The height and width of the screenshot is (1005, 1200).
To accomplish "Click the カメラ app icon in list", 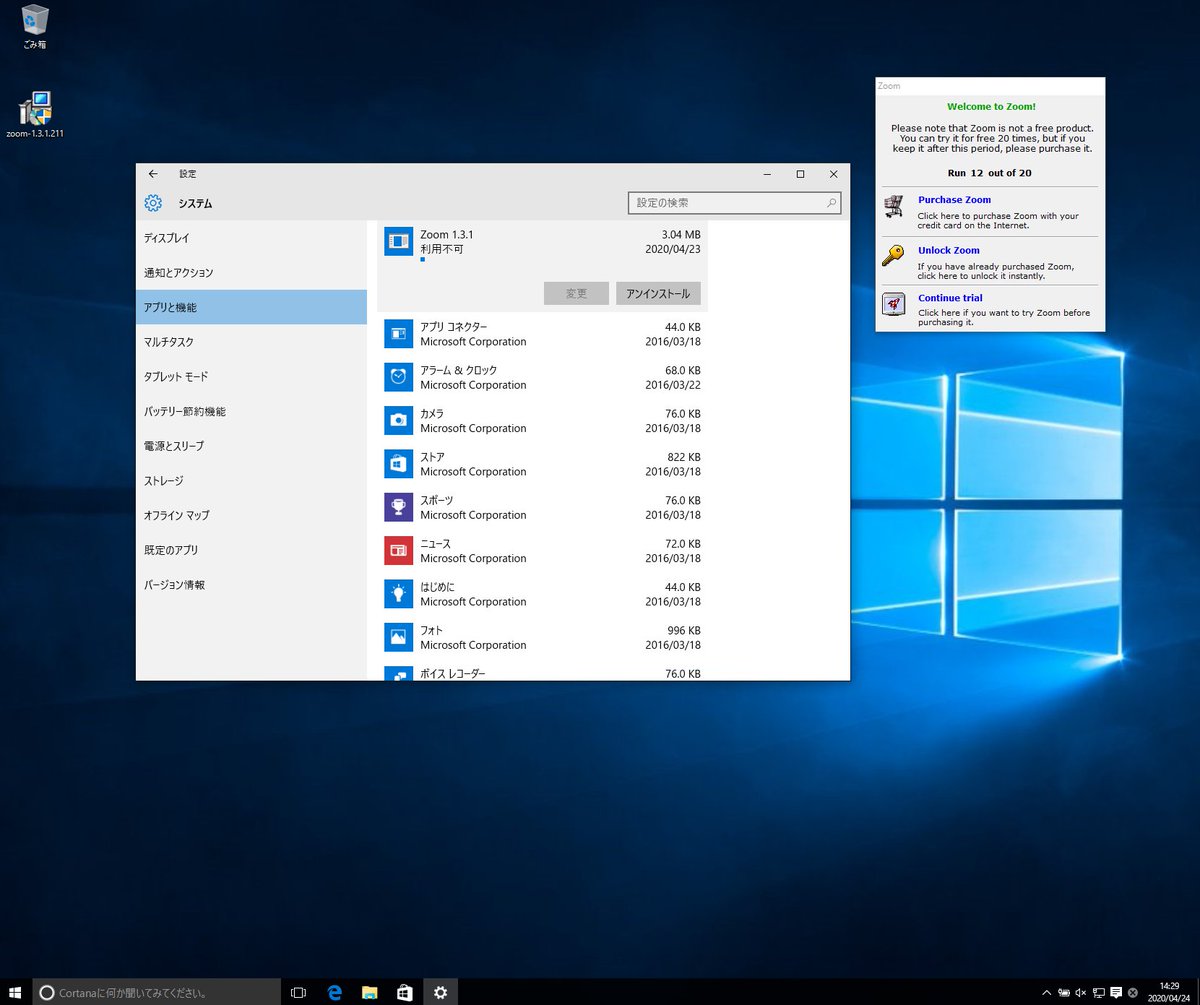I will pyautogui.click(x=398, y=420).
